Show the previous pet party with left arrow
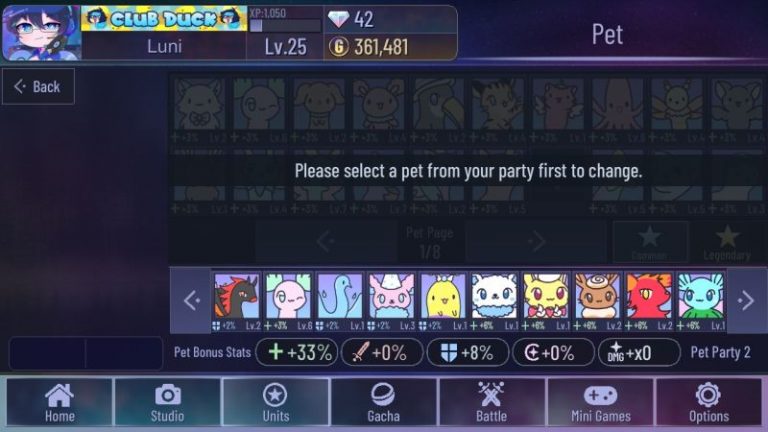 click(192, 300)
